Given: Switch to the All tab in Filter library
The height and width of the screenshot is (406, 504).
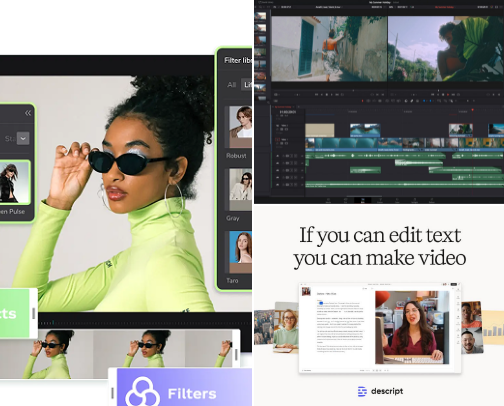Looking at the screenshot, I should pyautogui.click(x=231, y=85).
